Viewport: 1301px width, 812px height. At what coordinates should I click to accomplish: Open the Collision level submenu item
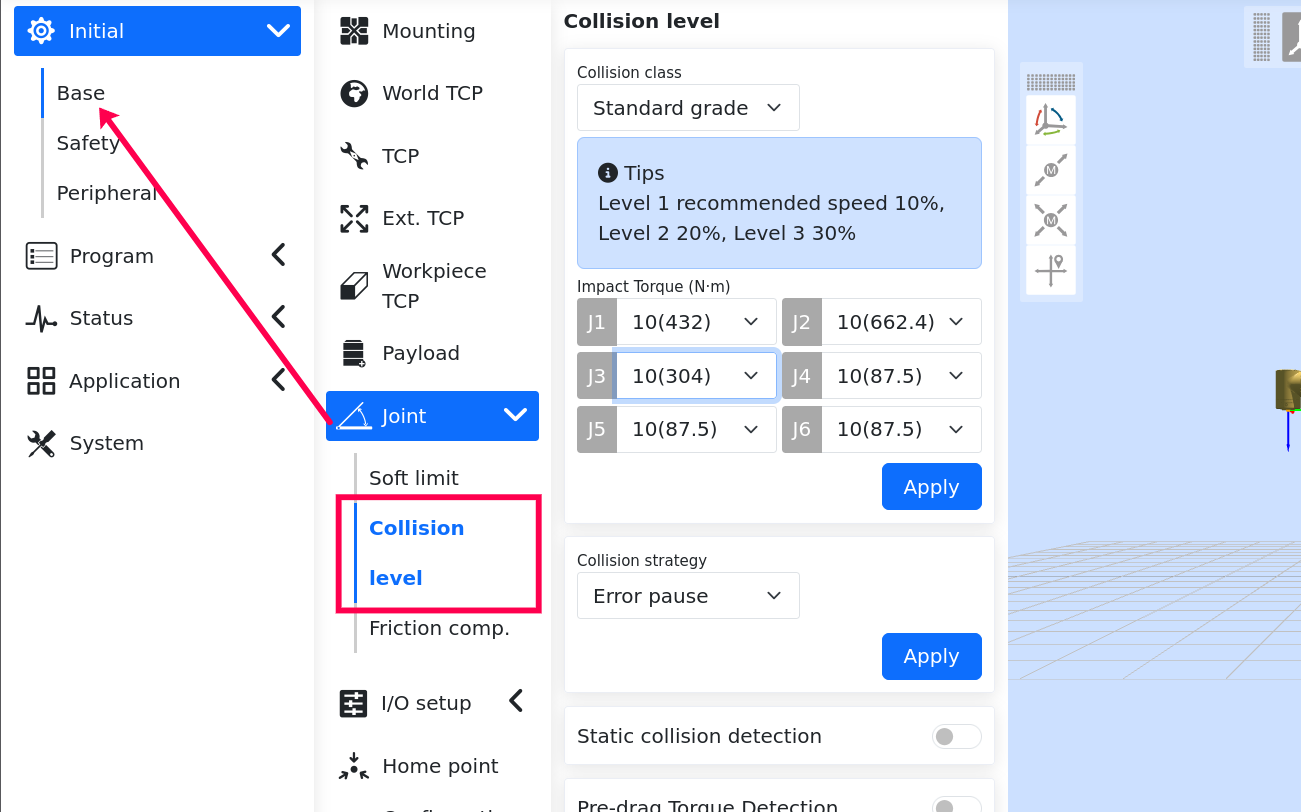pos(417,553)
